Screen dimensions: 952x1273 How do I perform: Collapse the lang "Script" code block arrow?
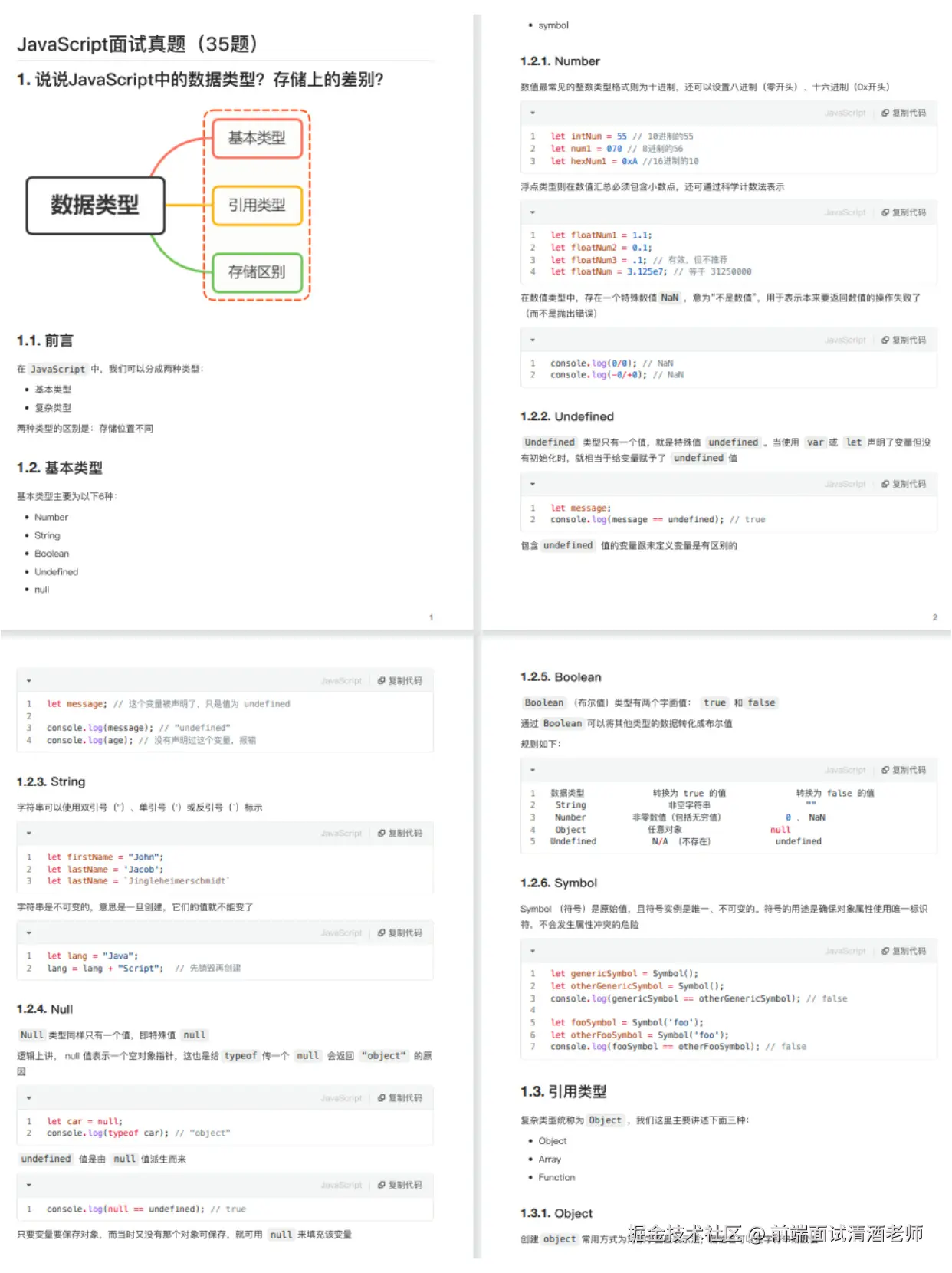[29, 933]
